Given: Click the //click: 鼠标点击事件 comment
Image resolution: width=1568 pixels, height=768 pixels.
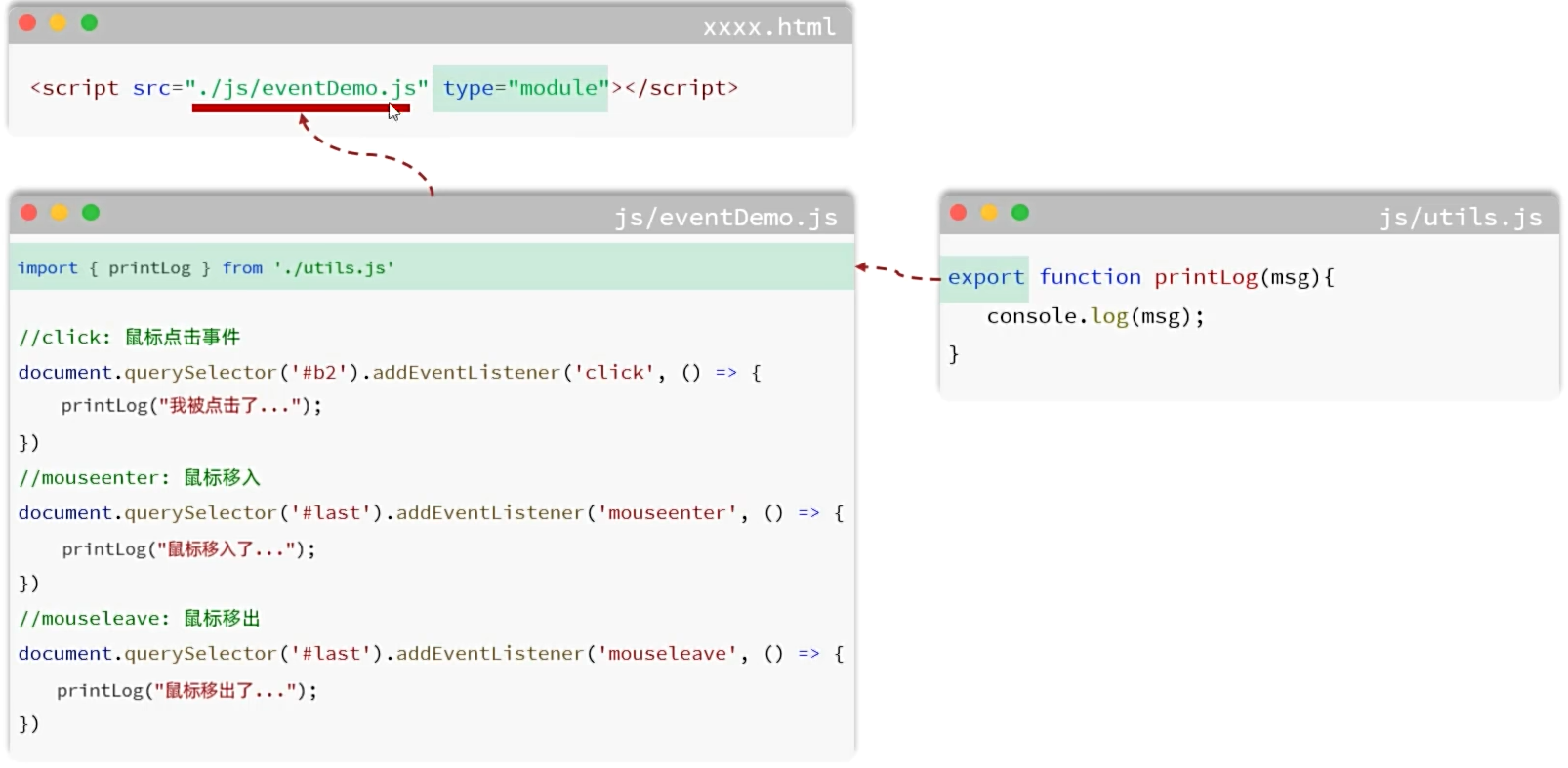Looking at the screenshot, I should click(x=129, y=337).
